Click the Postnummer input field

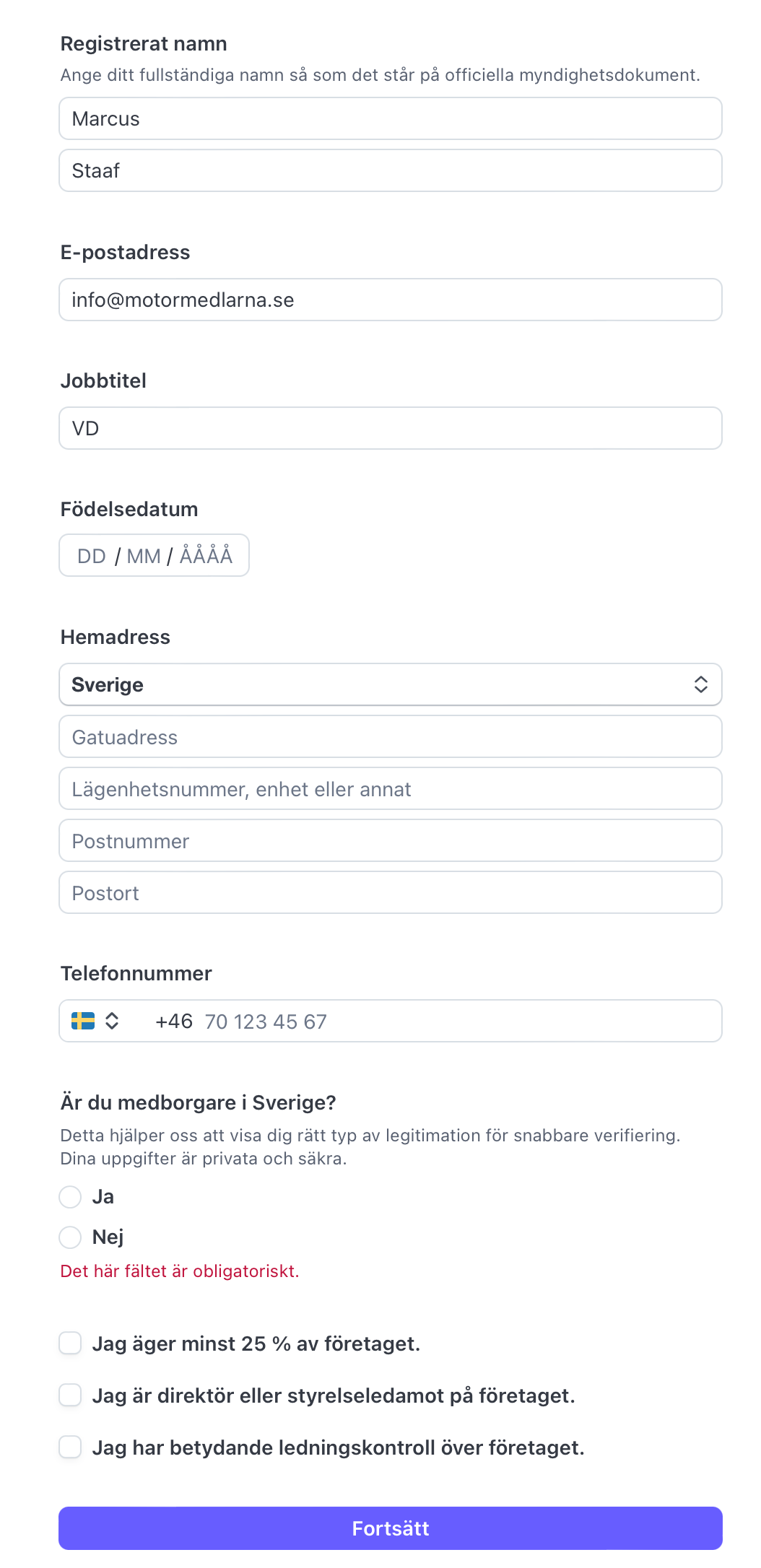(x=390, y=841)
